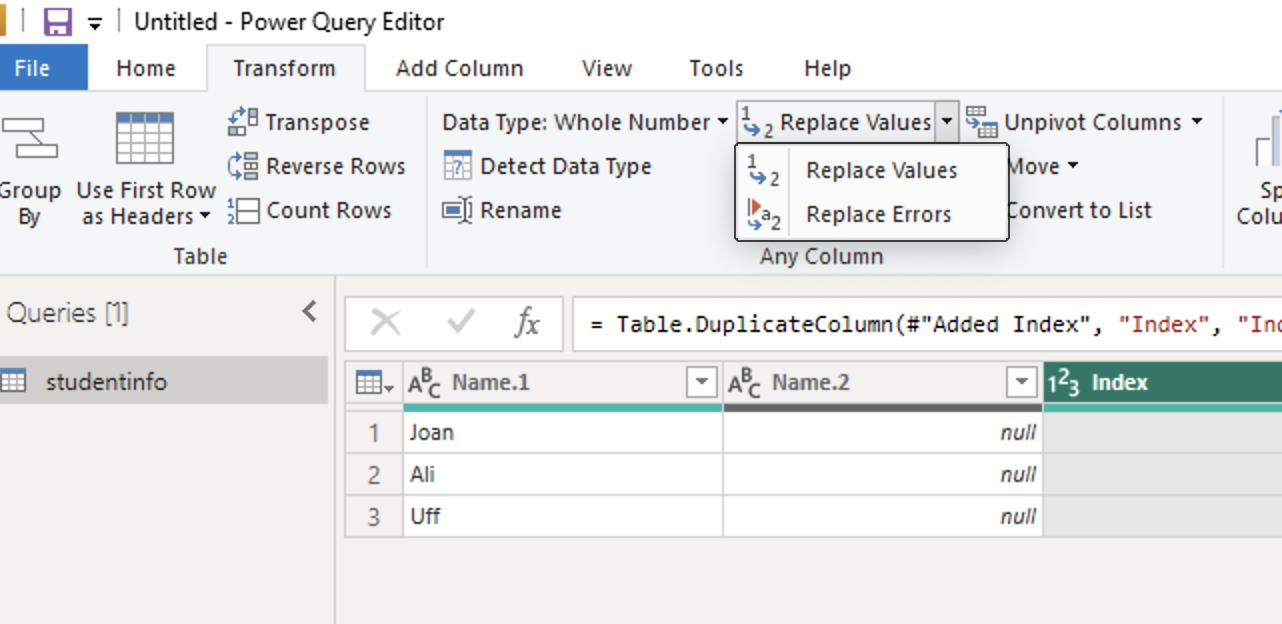Select row number 3 in the grid
Screen dimensions: 1282x624
coord(374,516)
